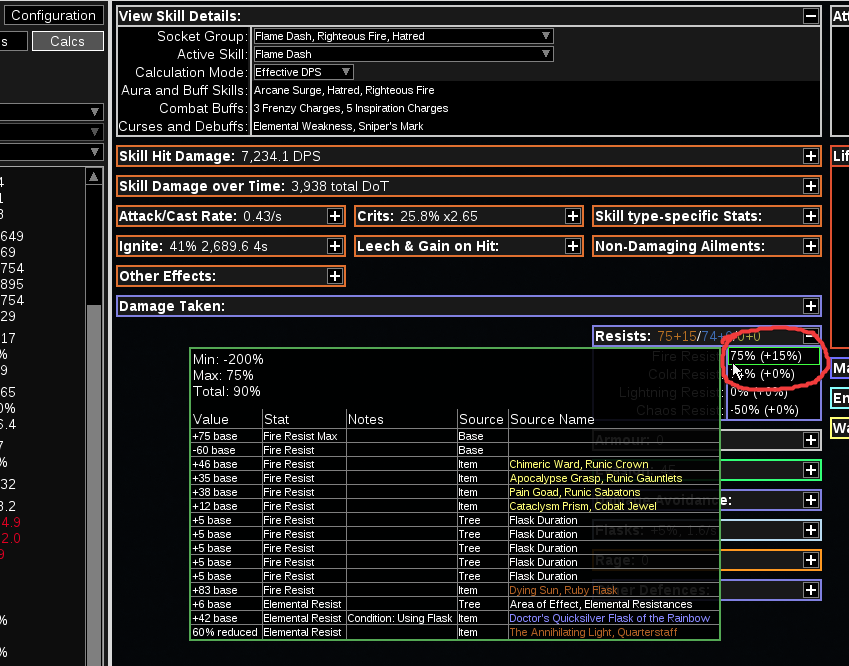849x666 pixels.
Task: Collapse the Resists breakdown popup
Action: pyautogui.click(x=810, y=335)
